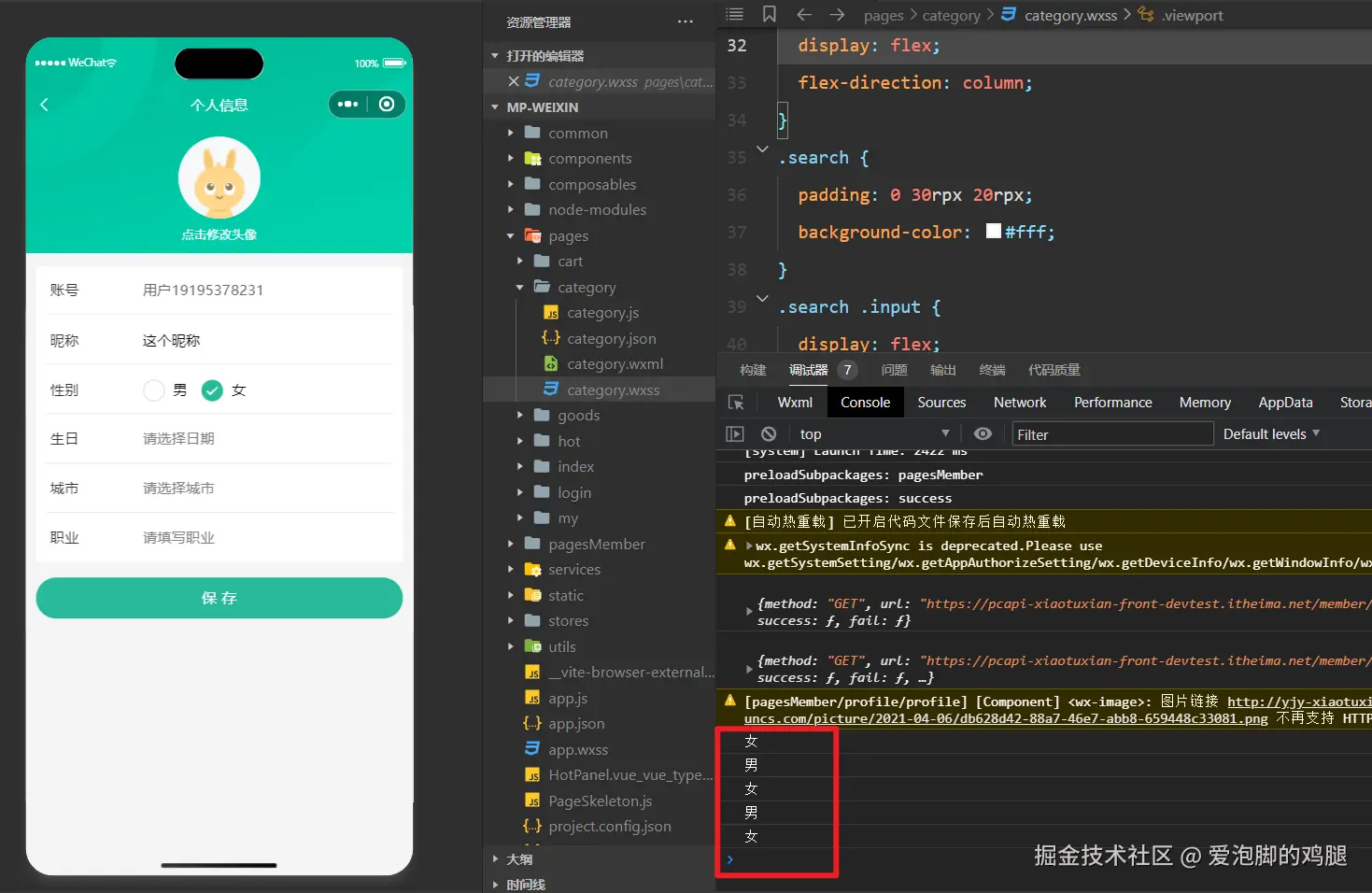Collapse the MP-WEIXIN project root

point(495,107)
